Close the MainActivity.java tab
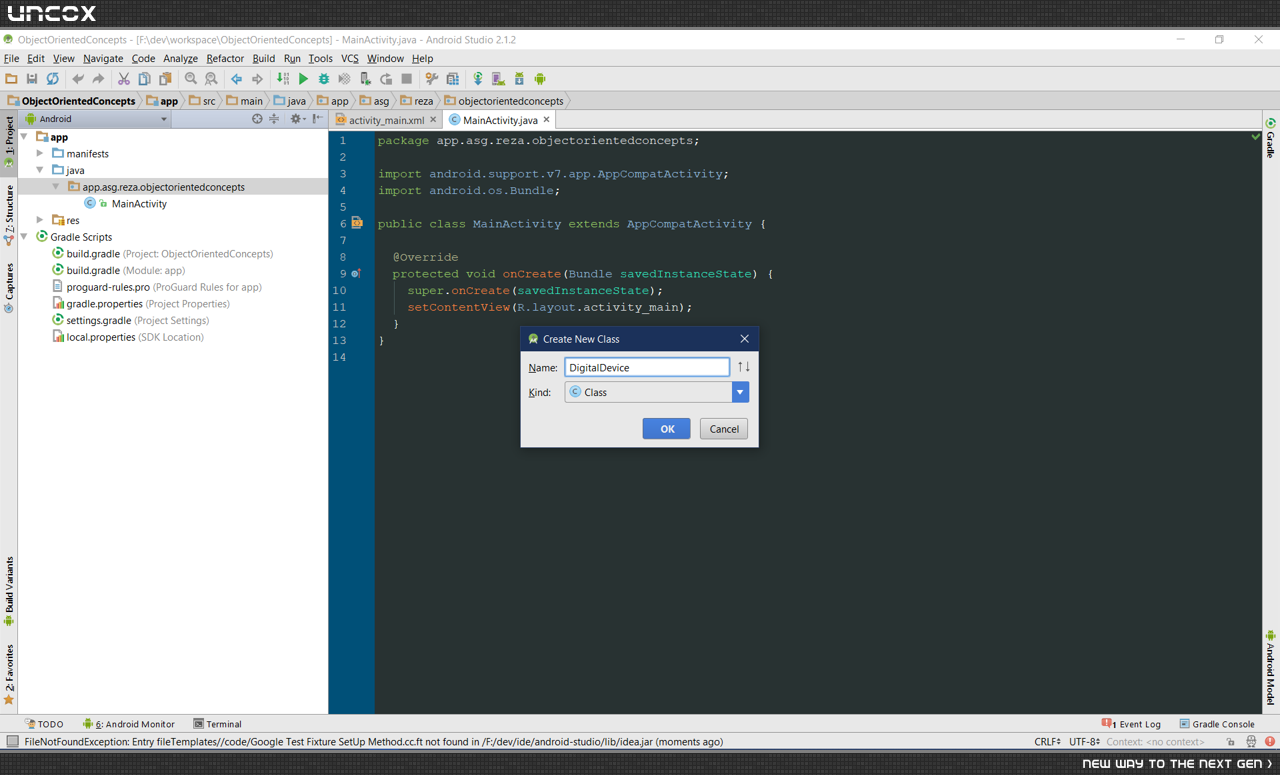This screenshot has width=1280, height=775. [547, 120]
